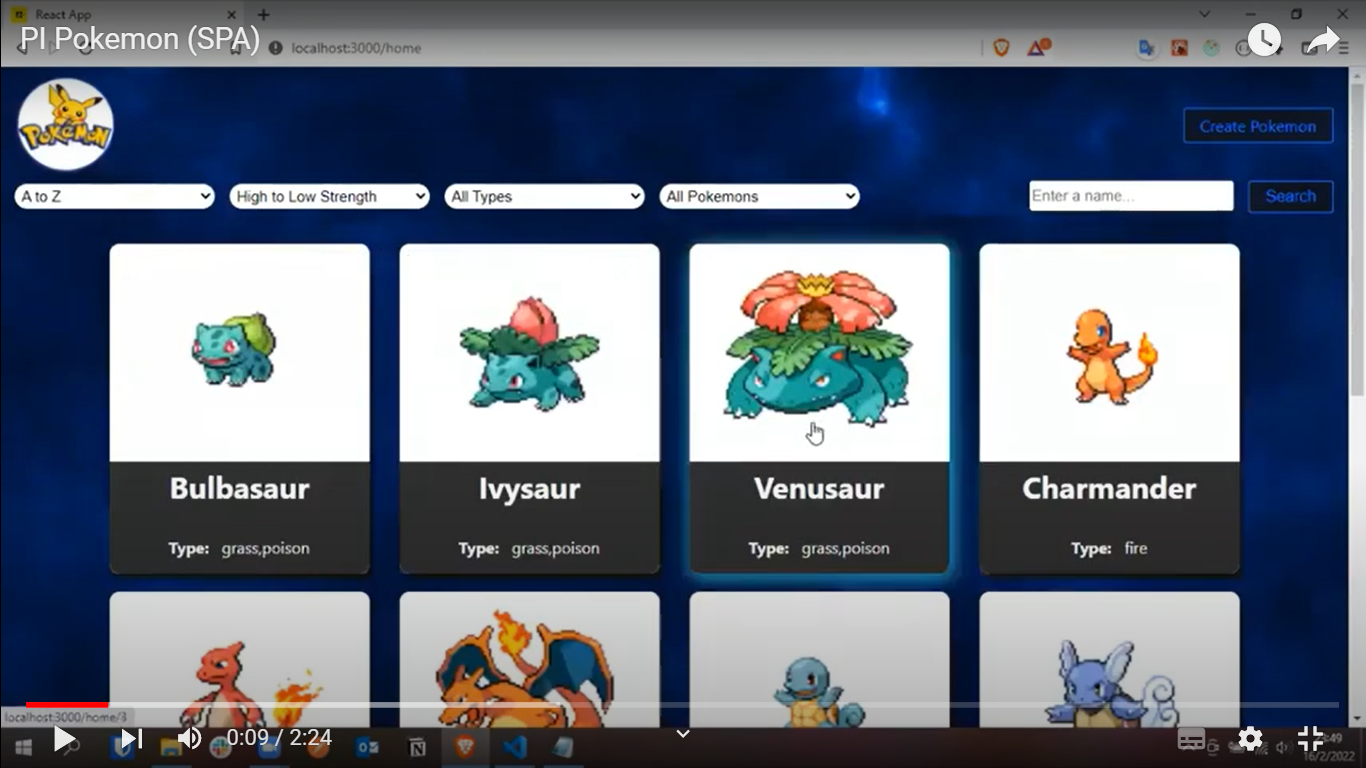Click the Watch Later clock icon
Screen dimensions: 1366x768
point(1264,40)
